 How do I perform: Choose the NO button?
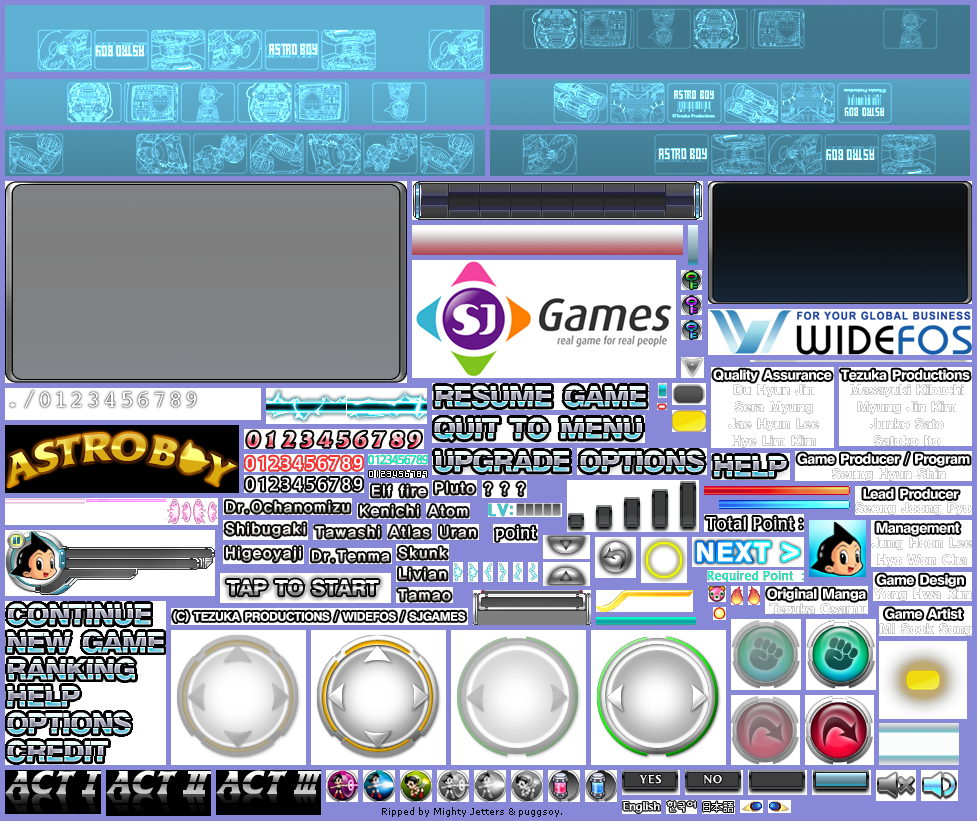[713, 780]
